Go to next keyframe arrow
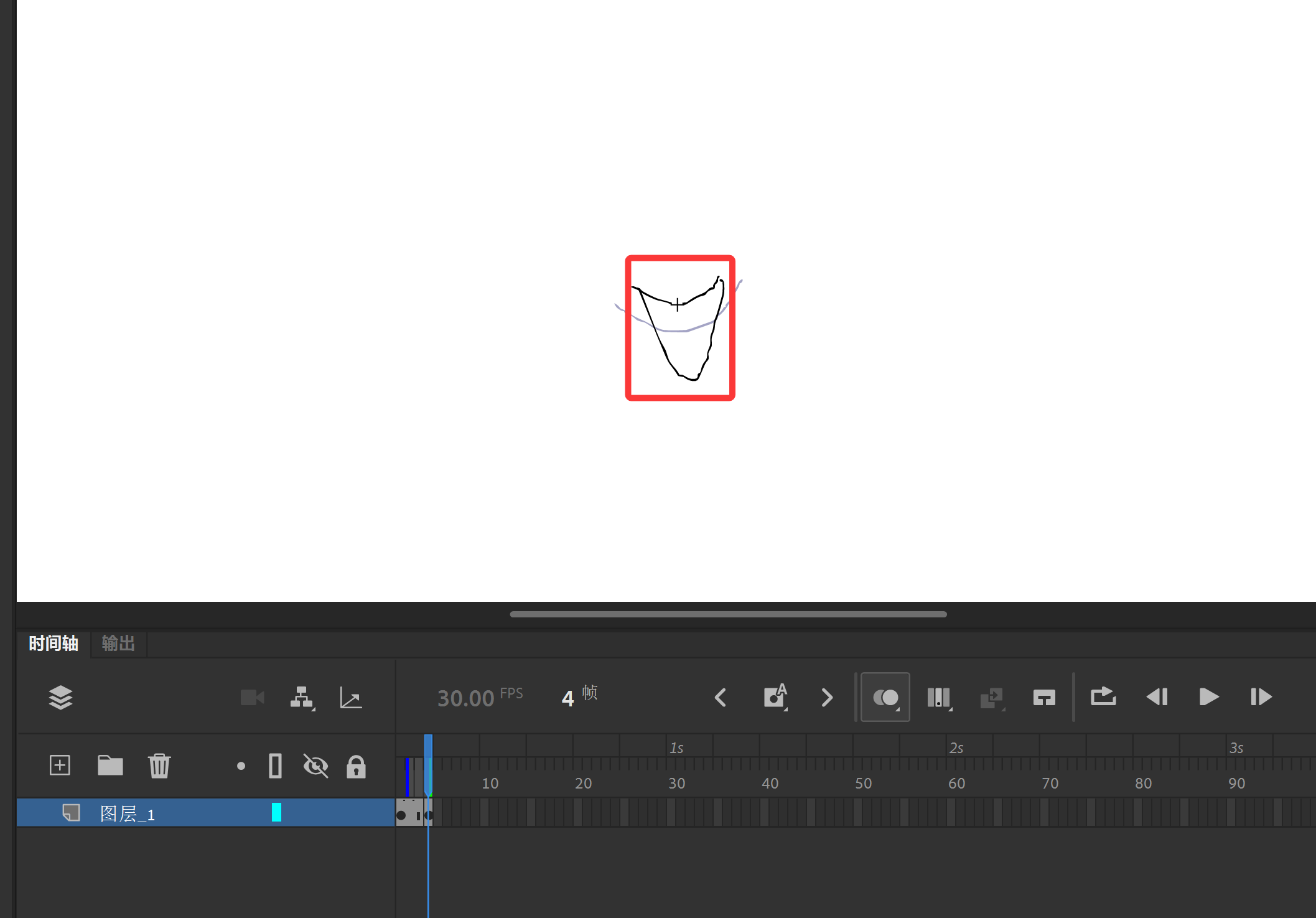This screenshot has height=918, width=1316. click(827, 697)
